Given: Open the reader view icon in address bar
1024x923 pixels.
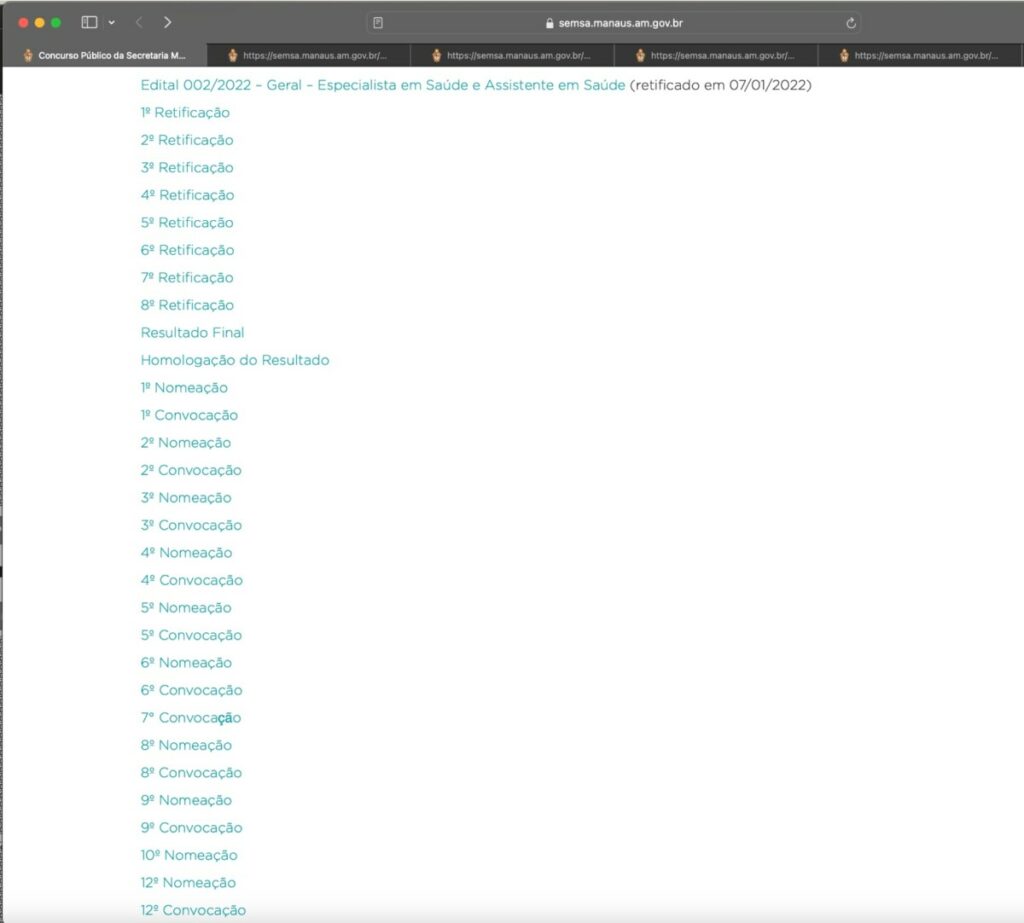Looking at the screenshot, I should [x=378, y=23].
